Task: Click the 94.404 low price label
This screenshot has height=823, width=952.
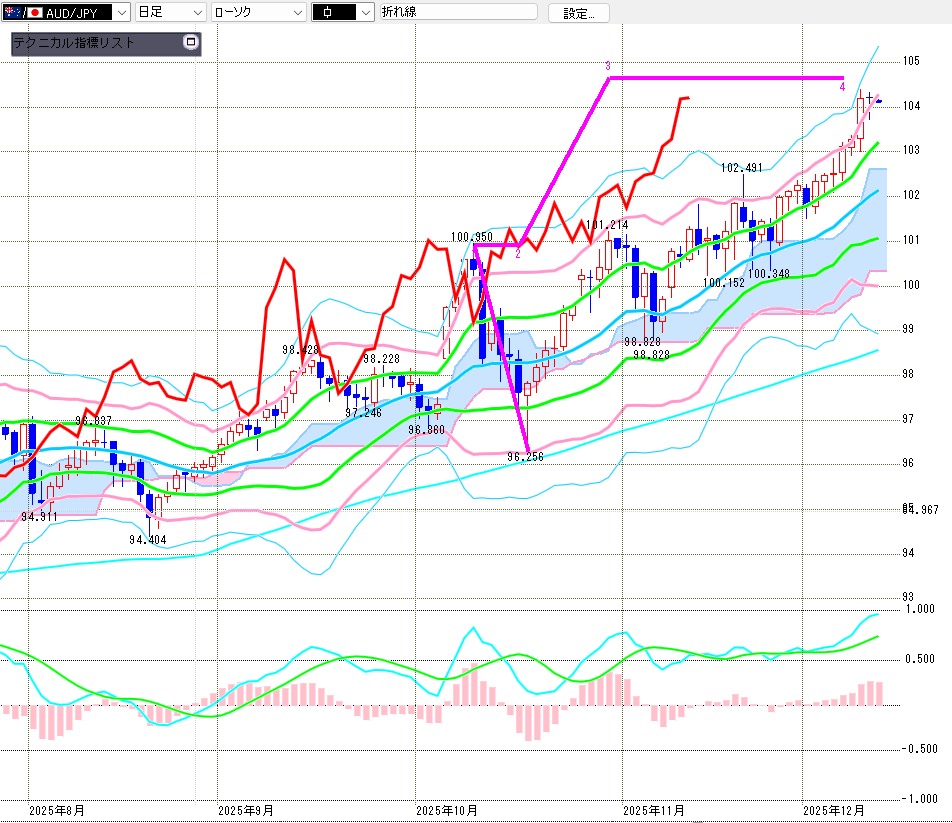Action: 147,539
